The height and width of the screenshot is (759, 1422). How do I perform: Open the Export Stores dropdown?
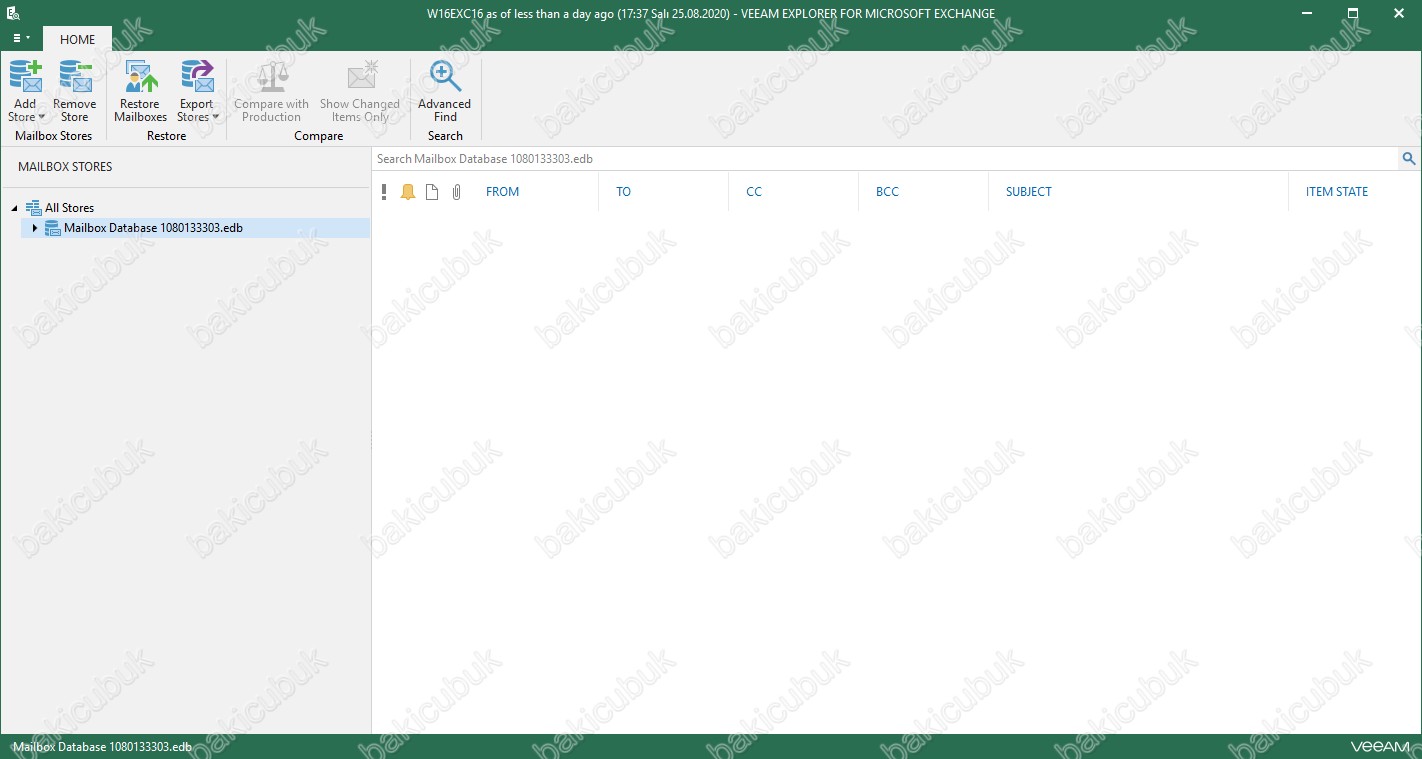click(197, 91)
